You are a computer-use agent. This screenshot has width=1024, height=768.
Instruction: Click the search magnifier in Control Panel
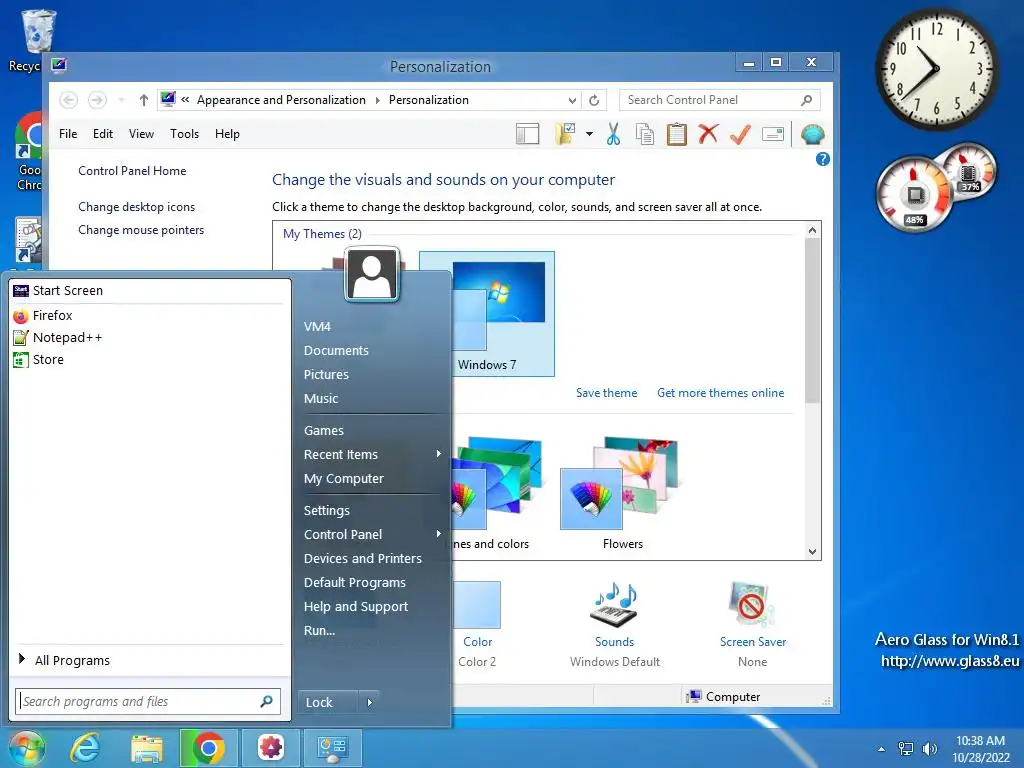pos(807,100)
